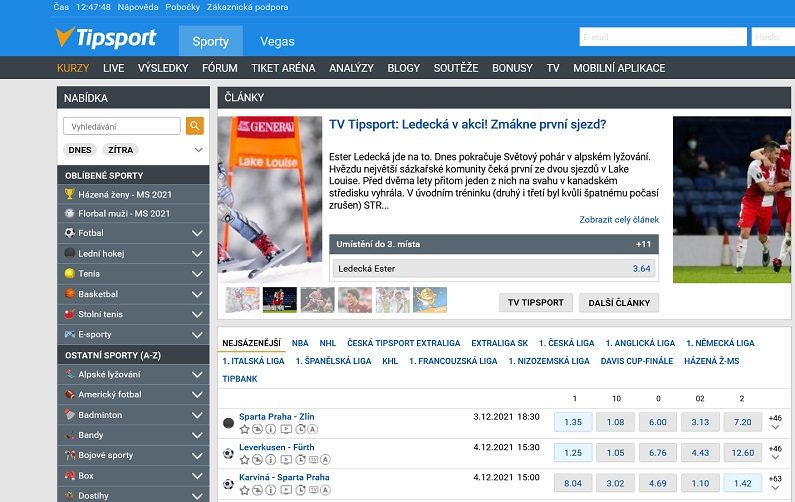Viewport: 795px width, 502px height.
Task: Click the TV TIPSPORT button
Action: point(536,302)
